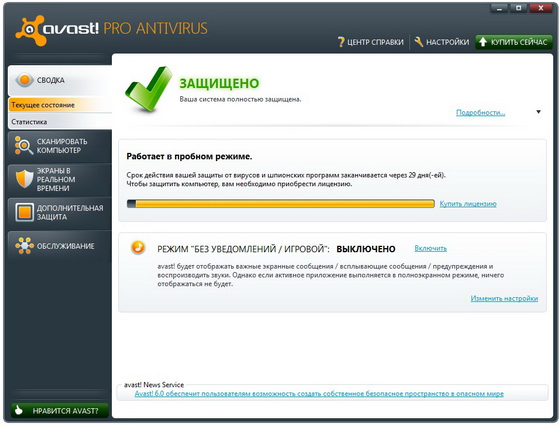Viewport: 560px width, 426px height.
Task: Click the settings wrench icon
Action: (x=419, y=42)
